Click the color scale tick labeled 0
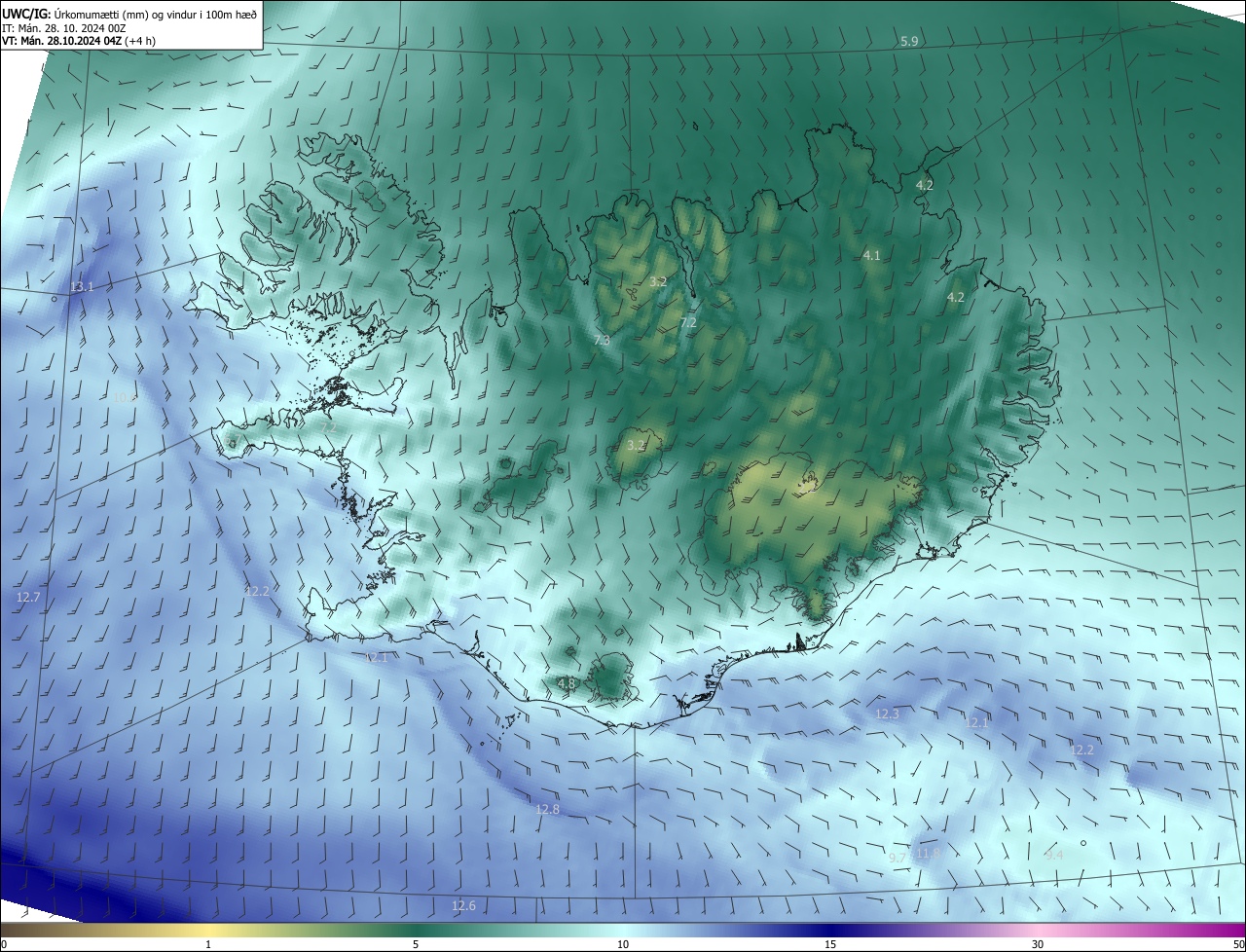 [4, 944]
